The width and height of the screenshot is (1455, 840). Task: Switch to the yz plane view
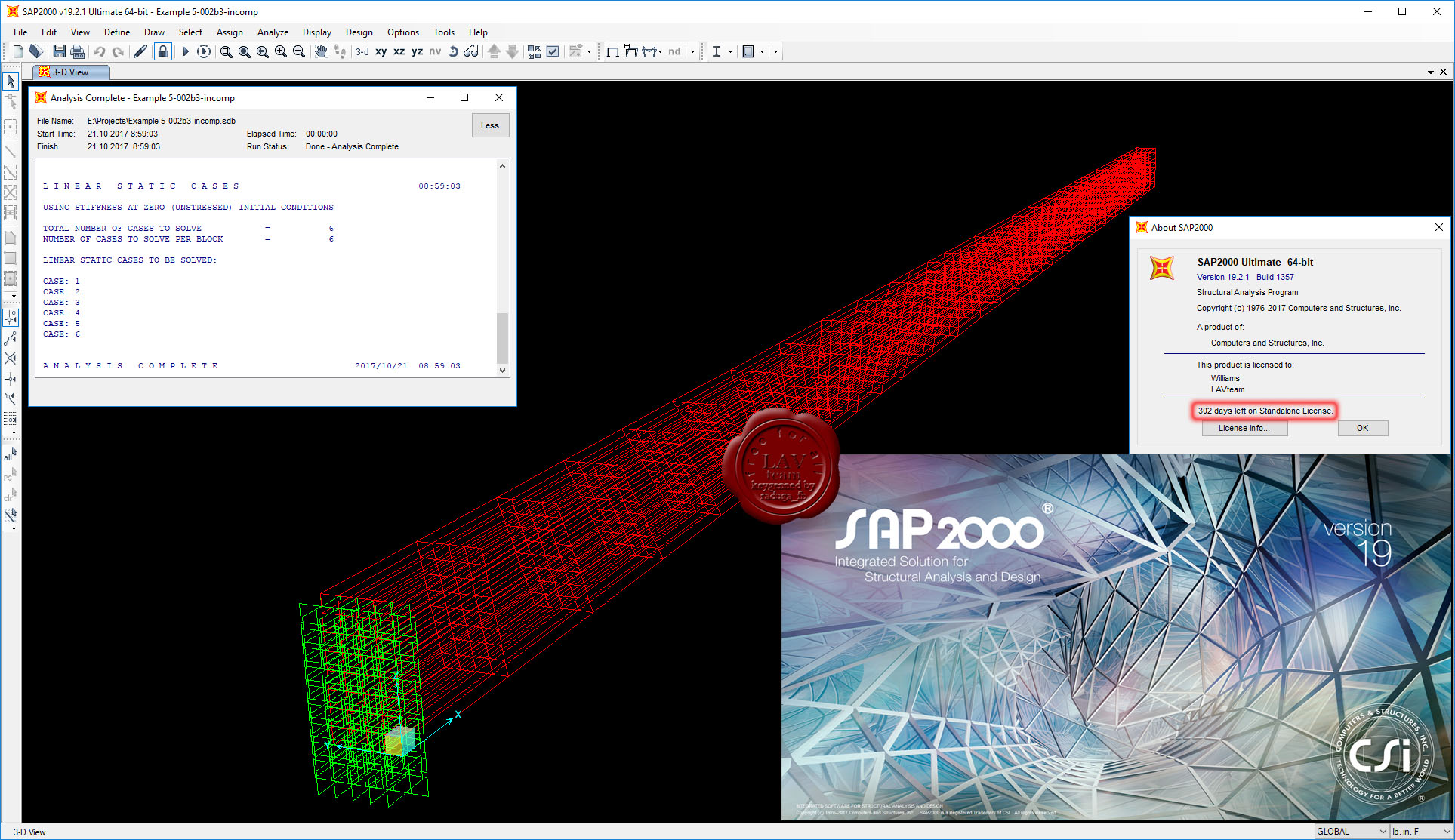click(x=418, y=51)
